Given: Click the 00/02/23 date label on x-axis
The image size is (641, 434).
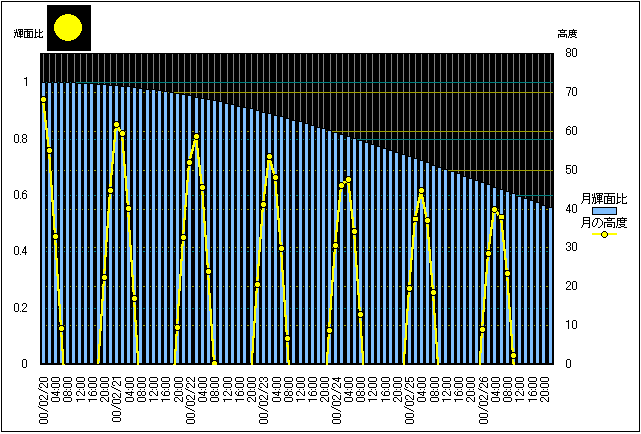Looking at the screenshot, I should point(264,396).
